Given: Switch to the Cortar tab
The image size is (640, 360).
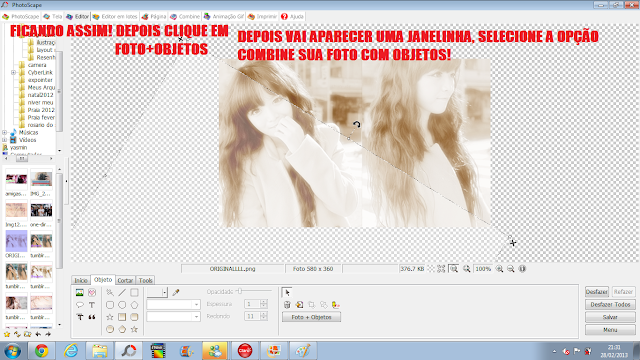Looking at the screenshot, I should pos(125,280).
